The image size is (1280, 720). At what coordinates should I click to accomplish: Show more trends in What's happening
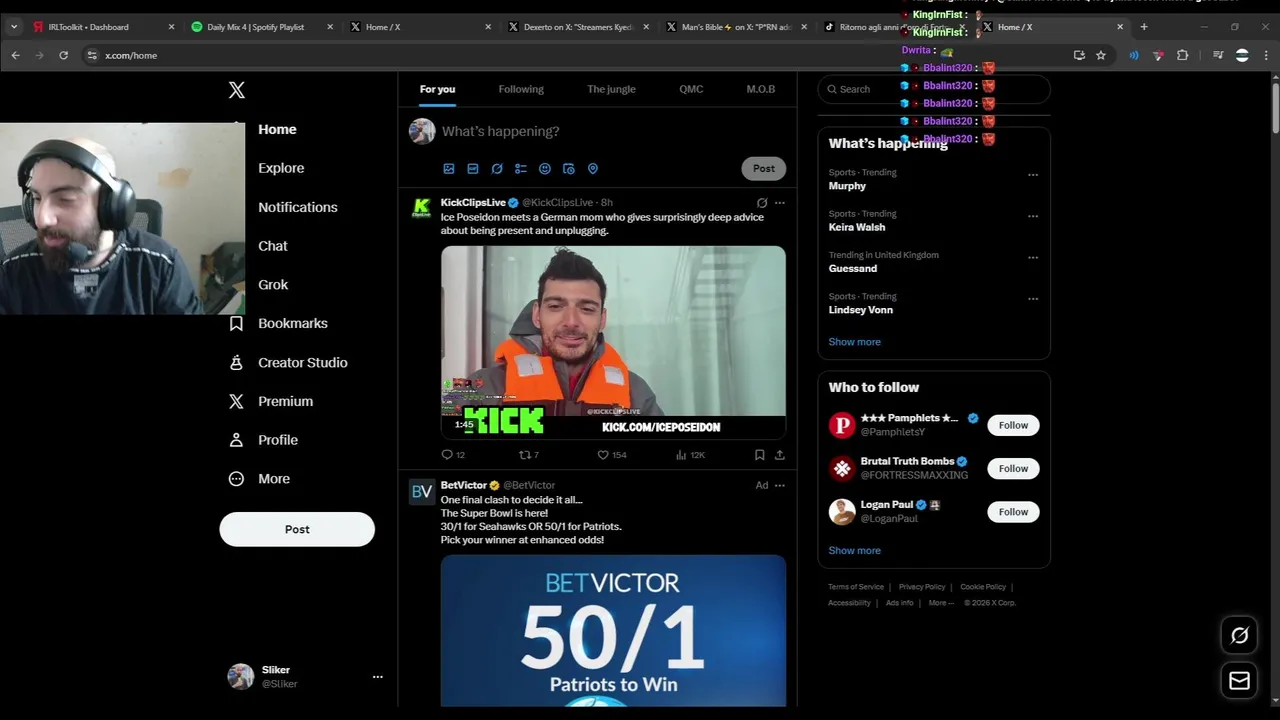point(854,342)
